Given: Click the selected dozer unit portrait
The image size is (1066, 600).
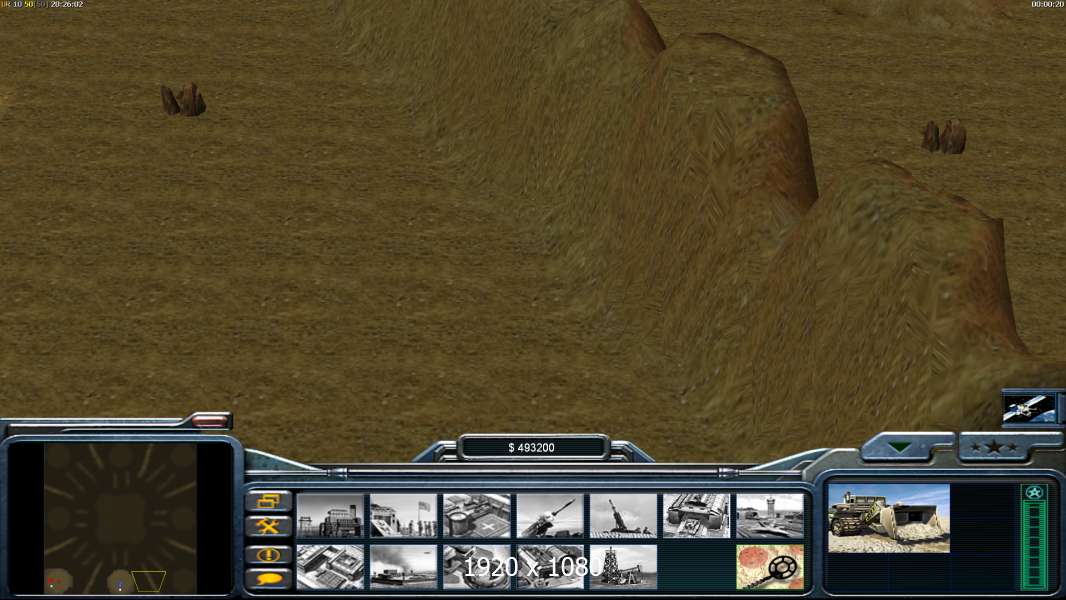Looking at the screenshot, I should tap(889, 518).
